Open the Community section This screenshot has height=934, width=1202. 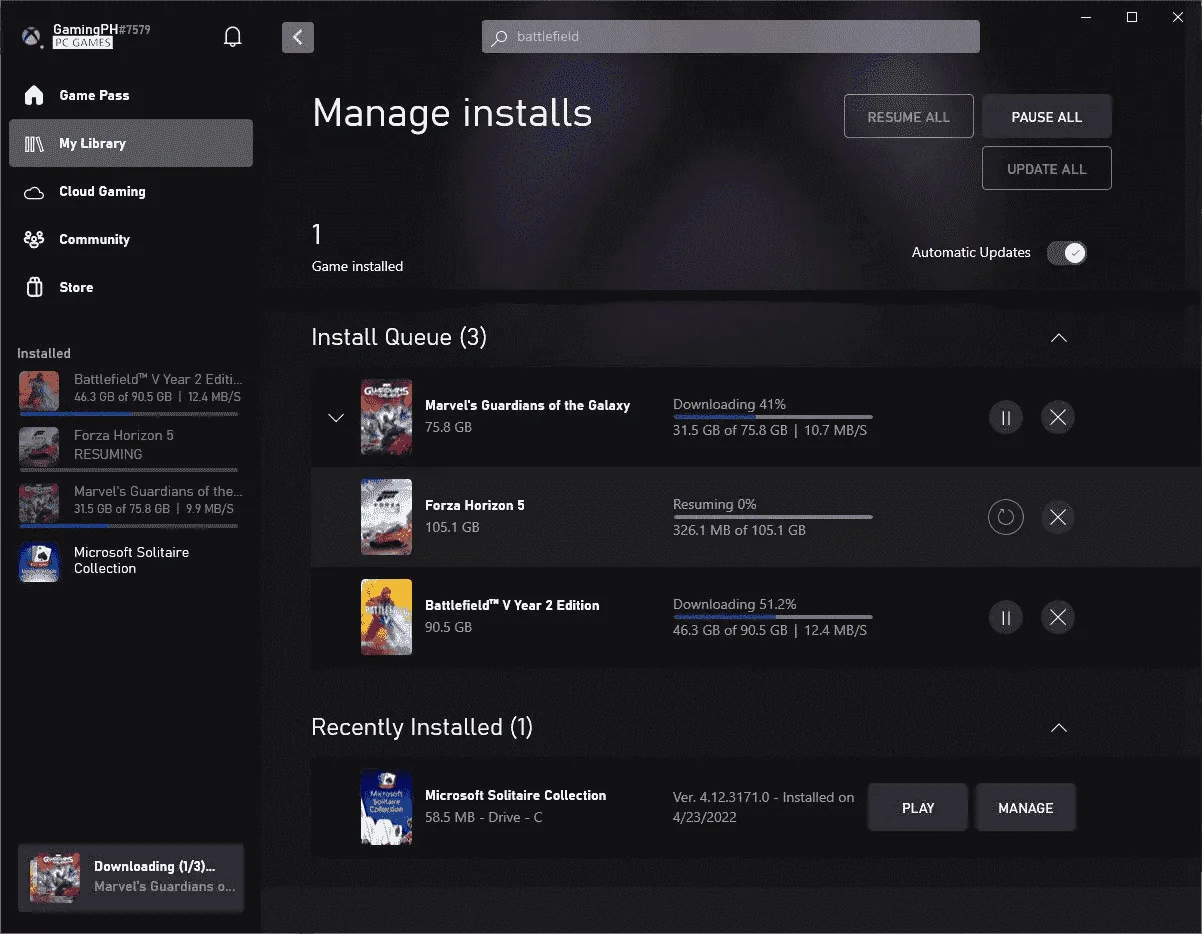(131, 239)
